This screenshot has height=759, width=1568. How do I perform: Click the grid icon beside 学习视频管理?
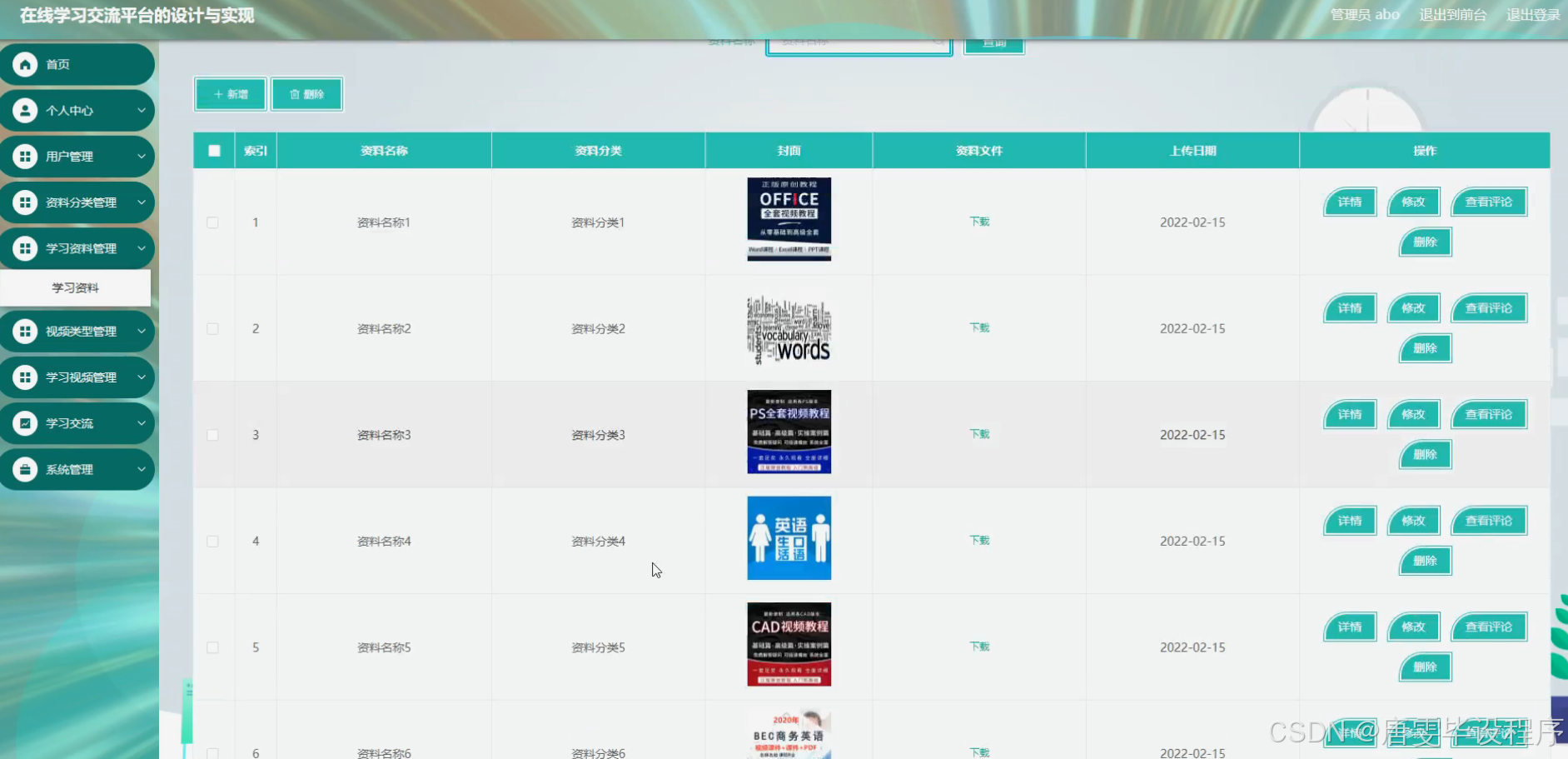click(25, 377)
